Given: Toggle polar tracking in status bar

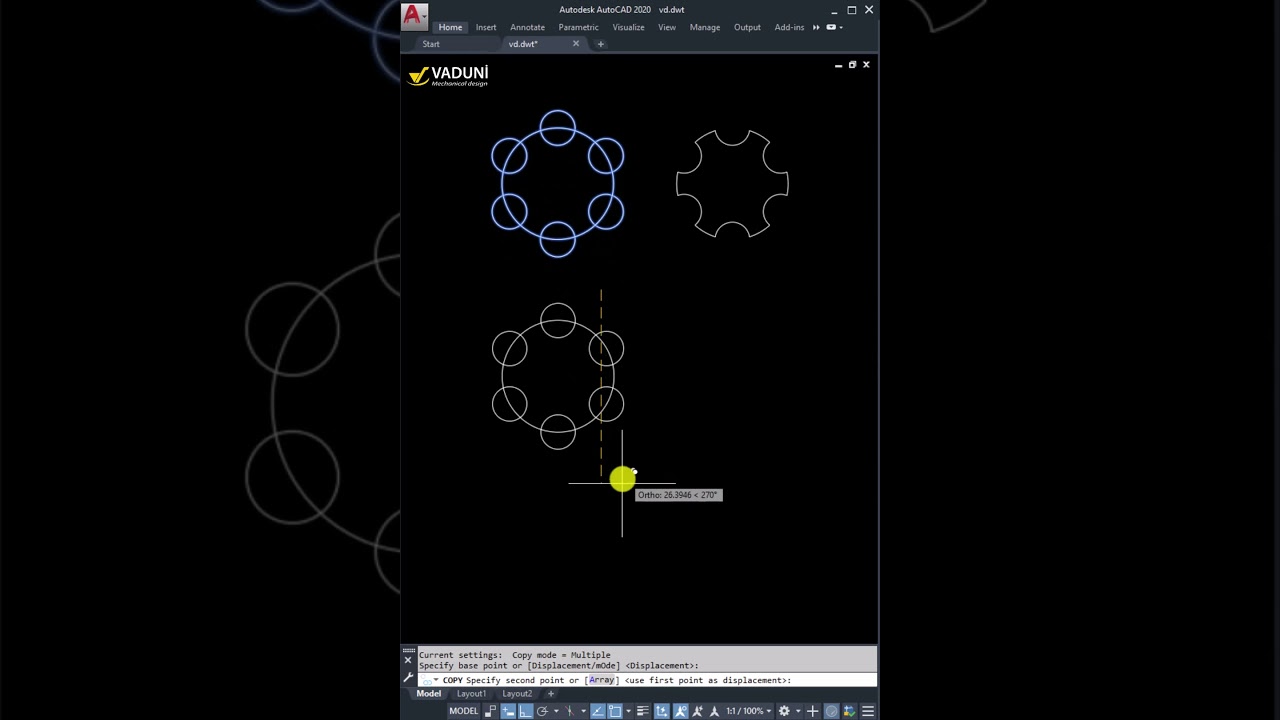Looking at the screenshot, I should 542,711.
